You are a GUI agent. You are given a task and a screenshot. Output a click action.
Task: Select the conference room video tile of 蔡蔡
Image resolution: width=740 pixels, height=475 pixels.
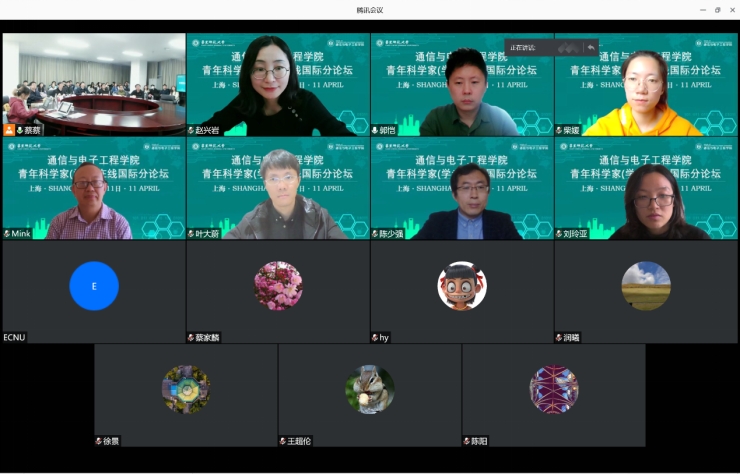click(94, 80)
